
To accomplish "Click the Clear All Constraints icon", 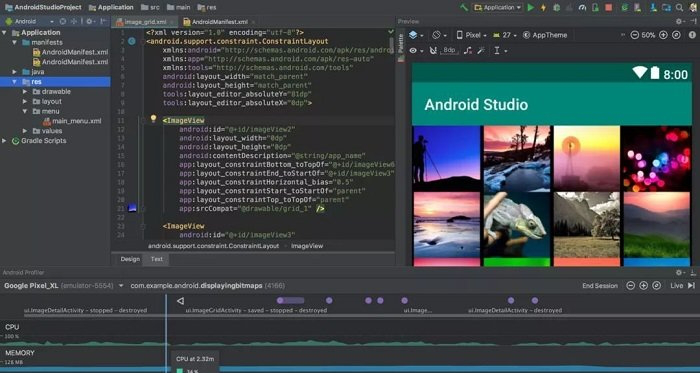I will pos(467,50).
